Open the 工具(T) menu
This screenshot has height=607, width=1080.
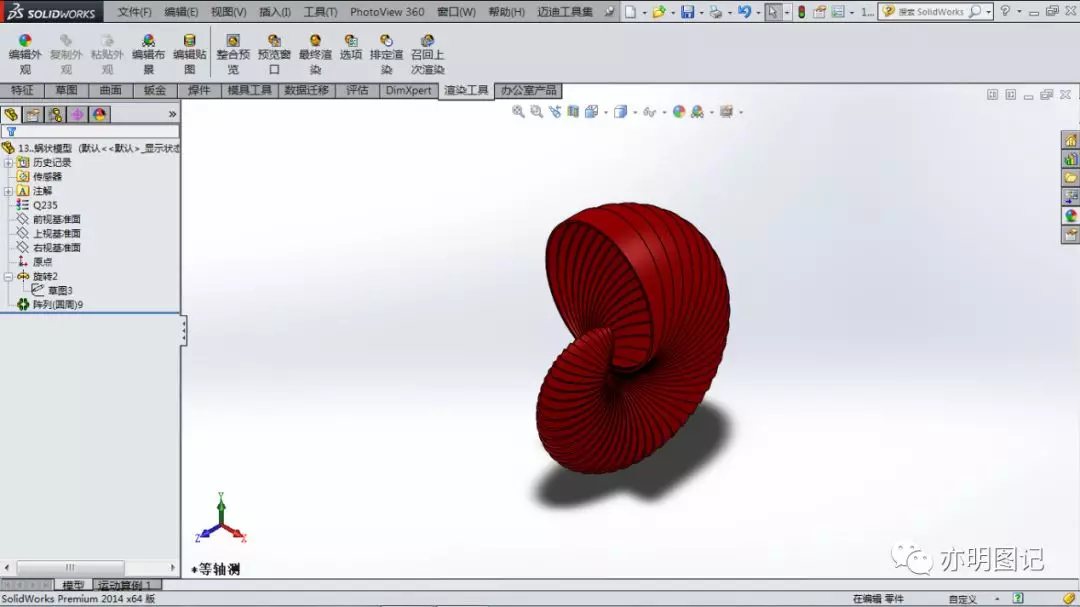click(x=320, y=12)
